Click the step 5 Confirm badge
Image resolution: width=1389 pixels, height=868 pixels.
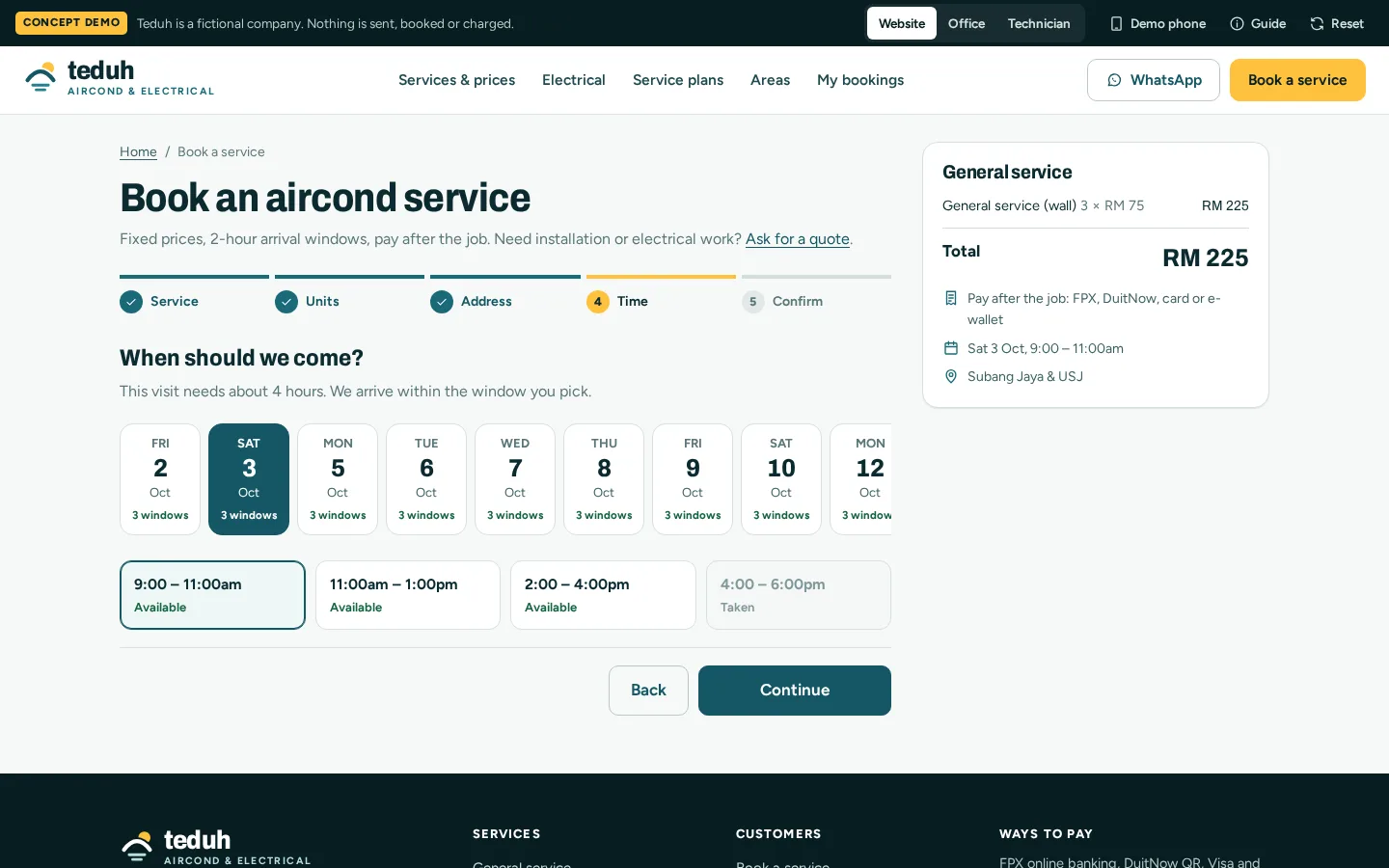753,302
